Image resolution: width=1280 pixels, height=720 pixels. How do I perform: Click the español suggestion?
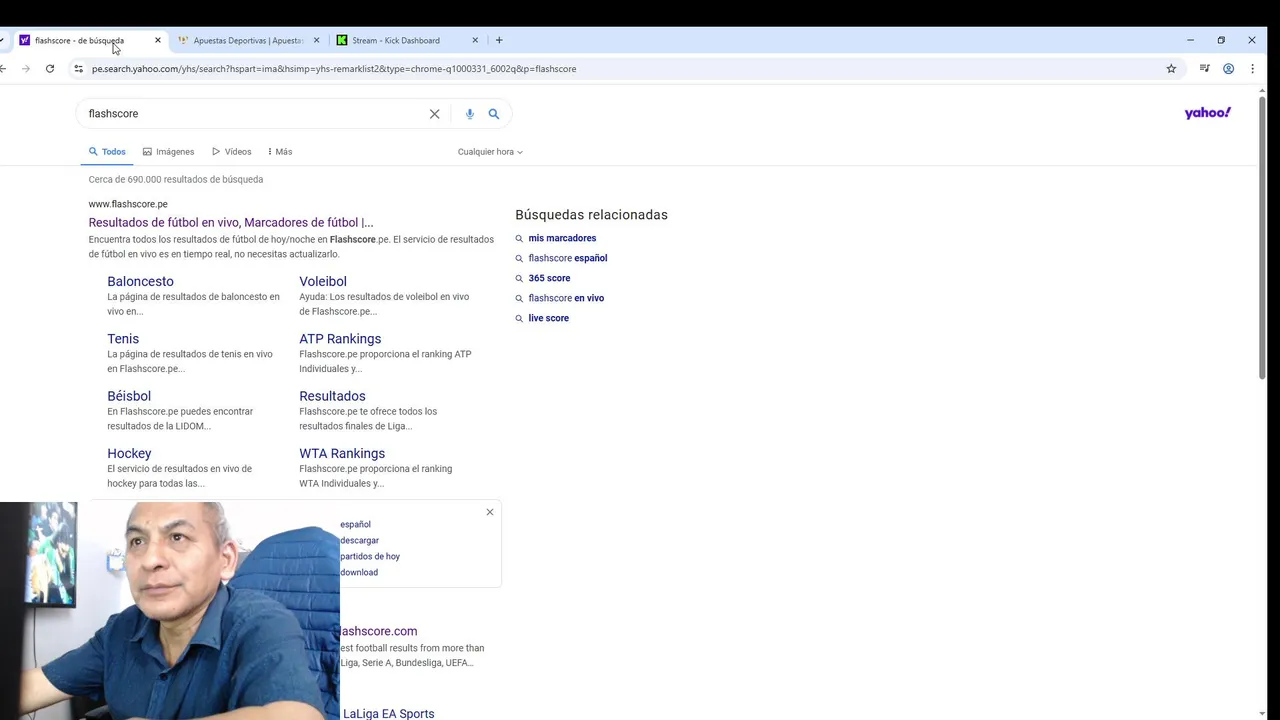pyautogui.click(x=355, y=524)
